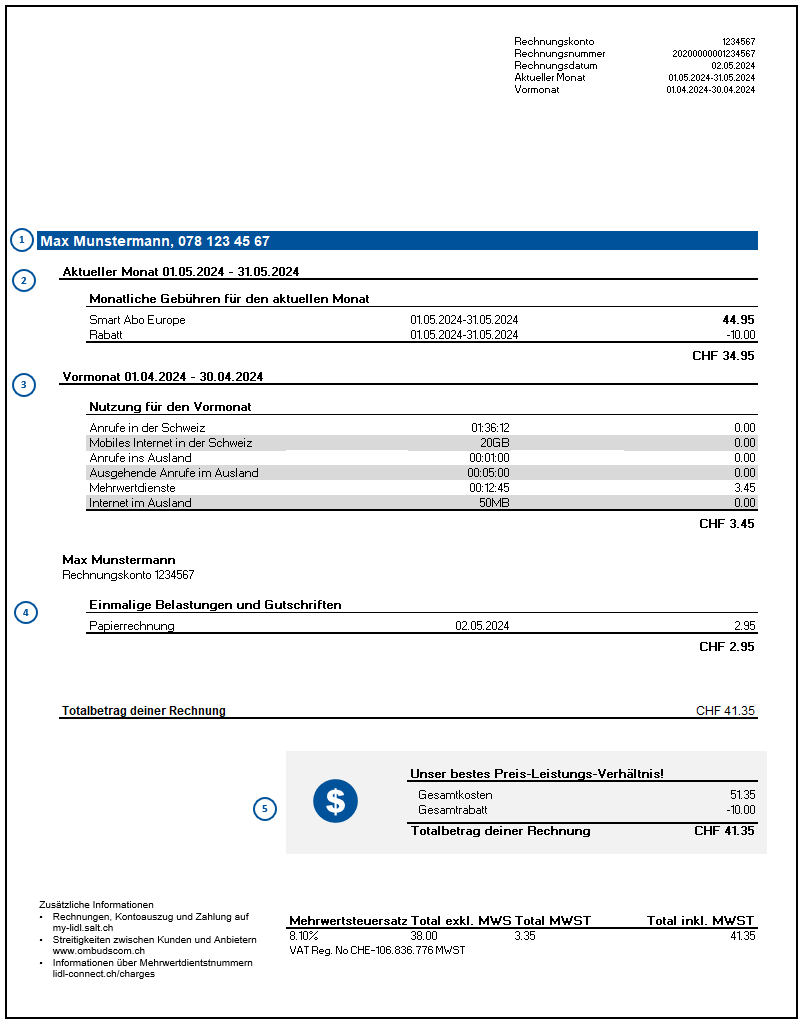Click 'Zusätzliche Informationen' footer heading

point(96,905)
